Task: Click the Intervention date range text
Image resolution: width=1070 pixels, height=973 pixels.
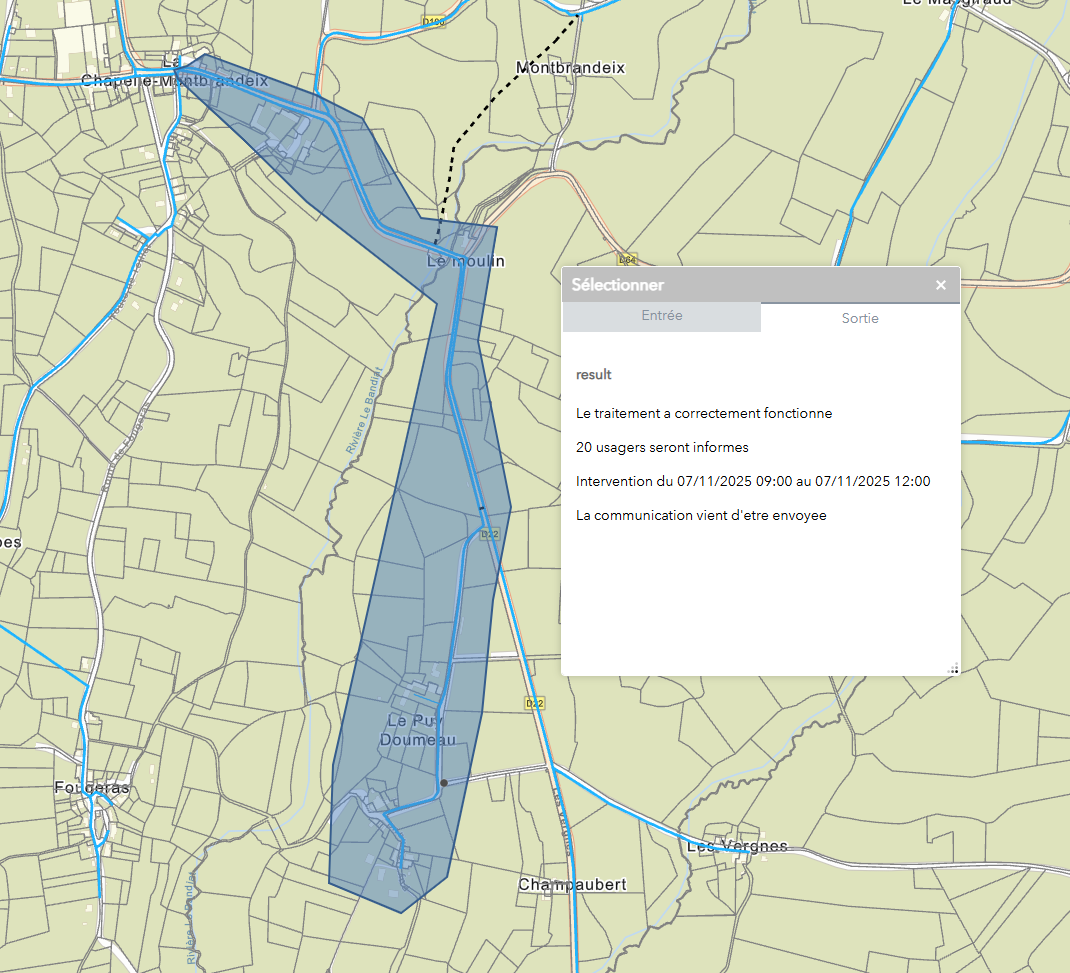Action: (753, 481)
